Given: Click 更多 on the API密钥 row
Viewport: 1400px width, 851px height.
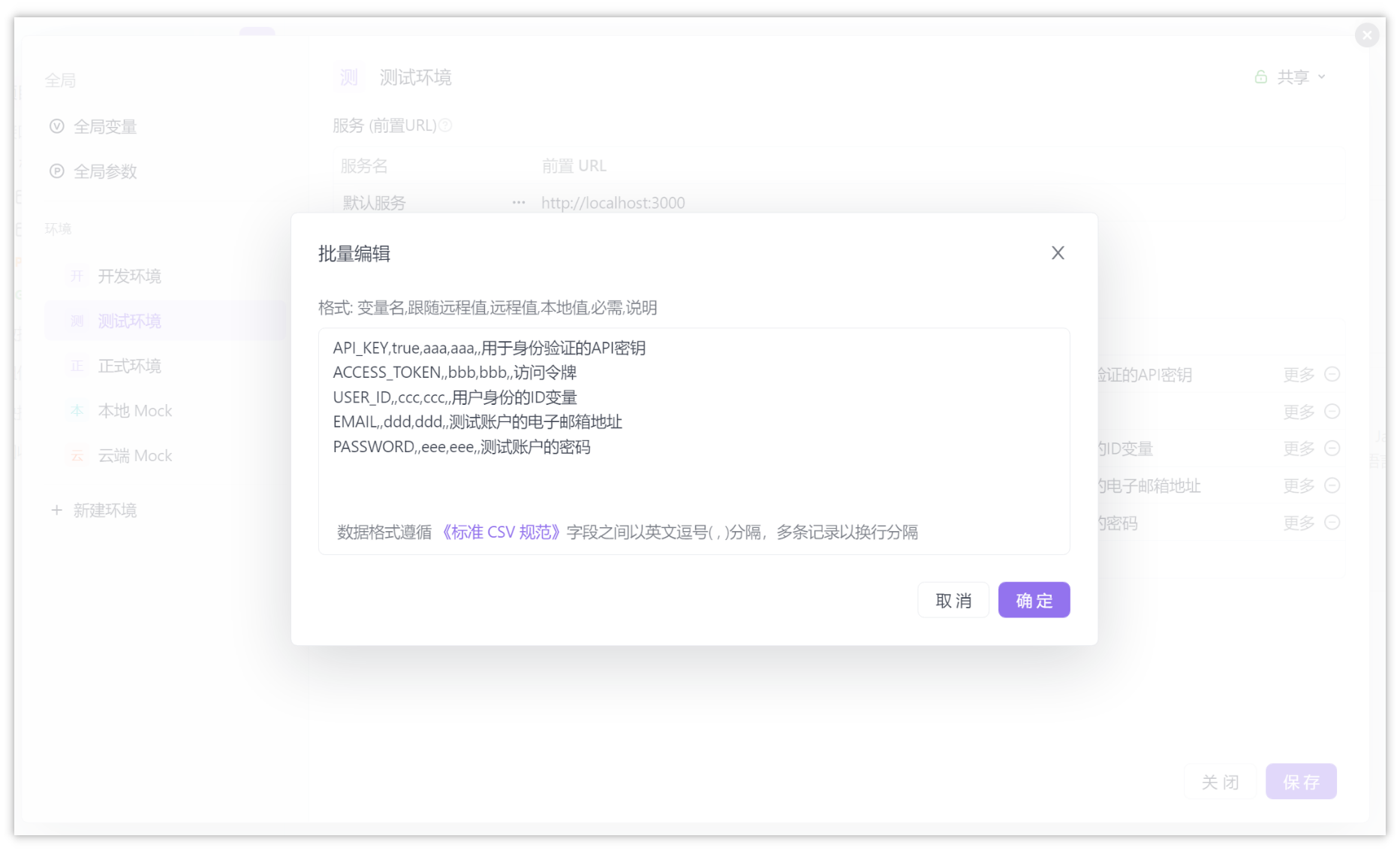Looking at the screenshot, I should tap(1299, 374).
